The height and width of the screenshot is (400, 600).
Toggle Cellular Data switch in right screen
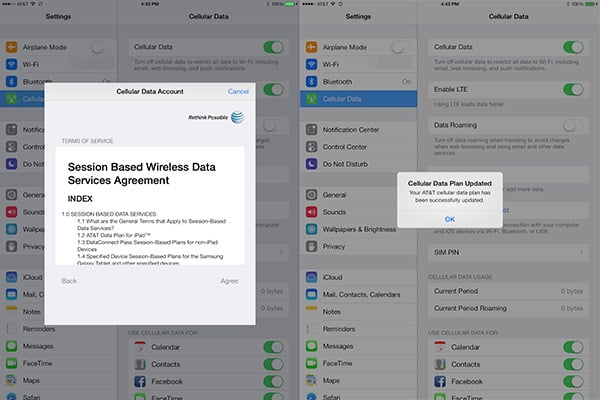[573, 47]
